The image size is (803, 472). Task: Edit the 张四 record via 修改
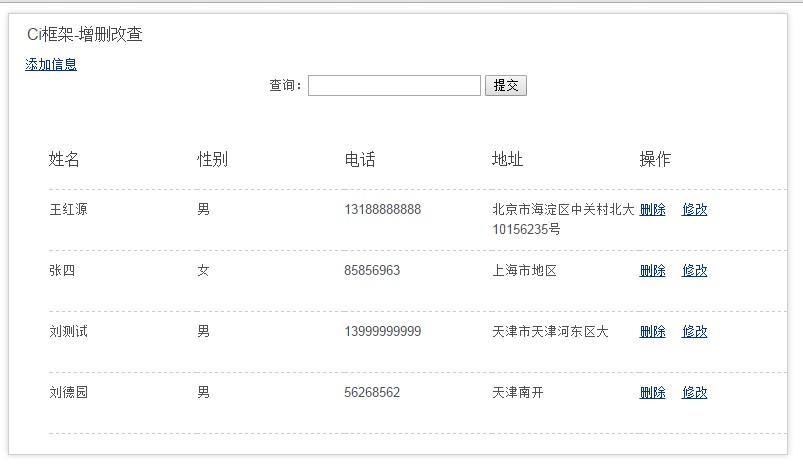(694, 270)
